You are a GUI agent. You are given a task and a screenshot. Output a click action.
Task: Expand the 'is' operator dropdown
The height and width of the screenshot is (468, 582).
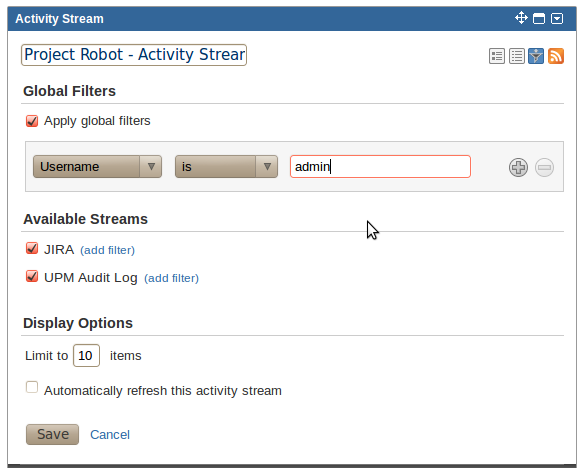pos(226,167)
